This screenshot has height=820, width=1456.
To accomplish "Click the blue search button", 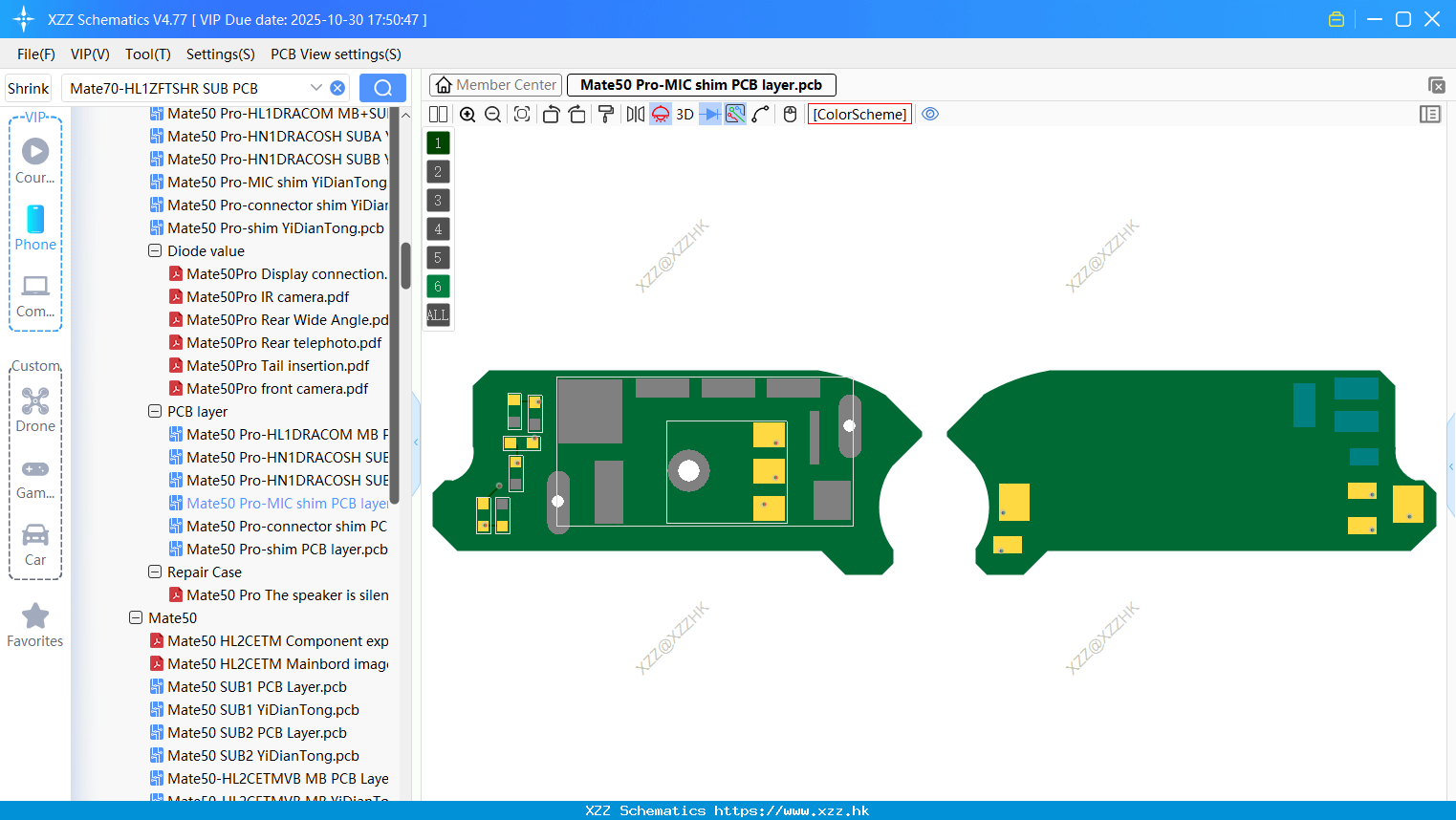I will coord(382,88).
